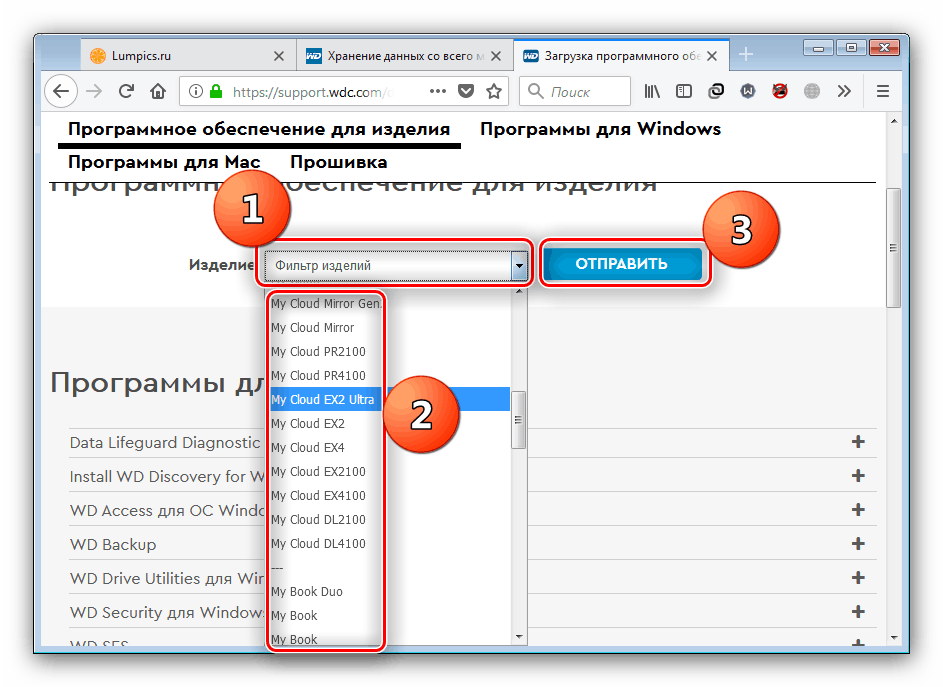
Task: Open the WD Backup link
Action: 113,544
